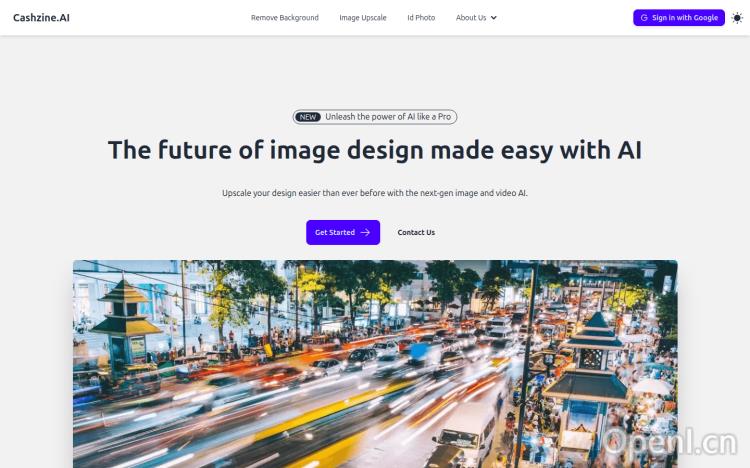Open the About Us dropdown menu
This screenshot has width=750, height=468.
[x=471, y=18]
